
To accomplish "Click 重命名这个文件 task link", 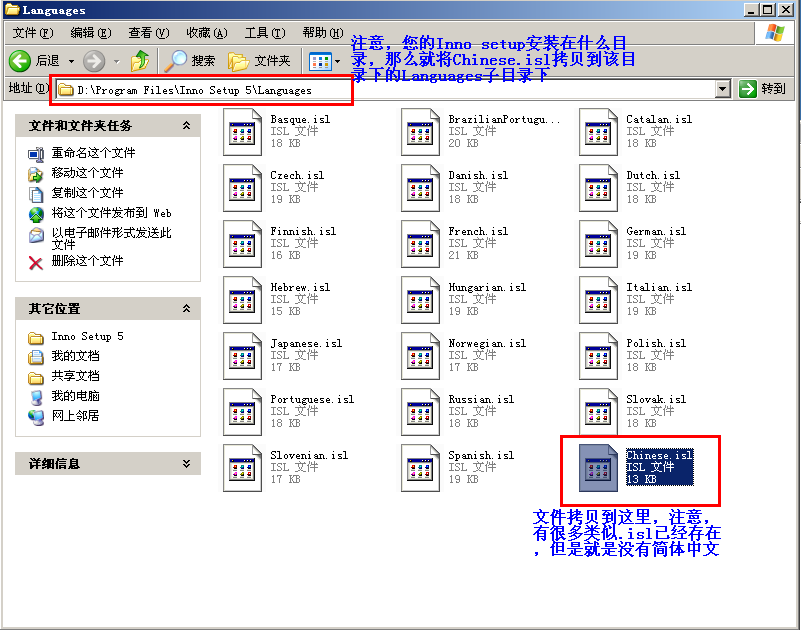I will click(x=93, y=153).
